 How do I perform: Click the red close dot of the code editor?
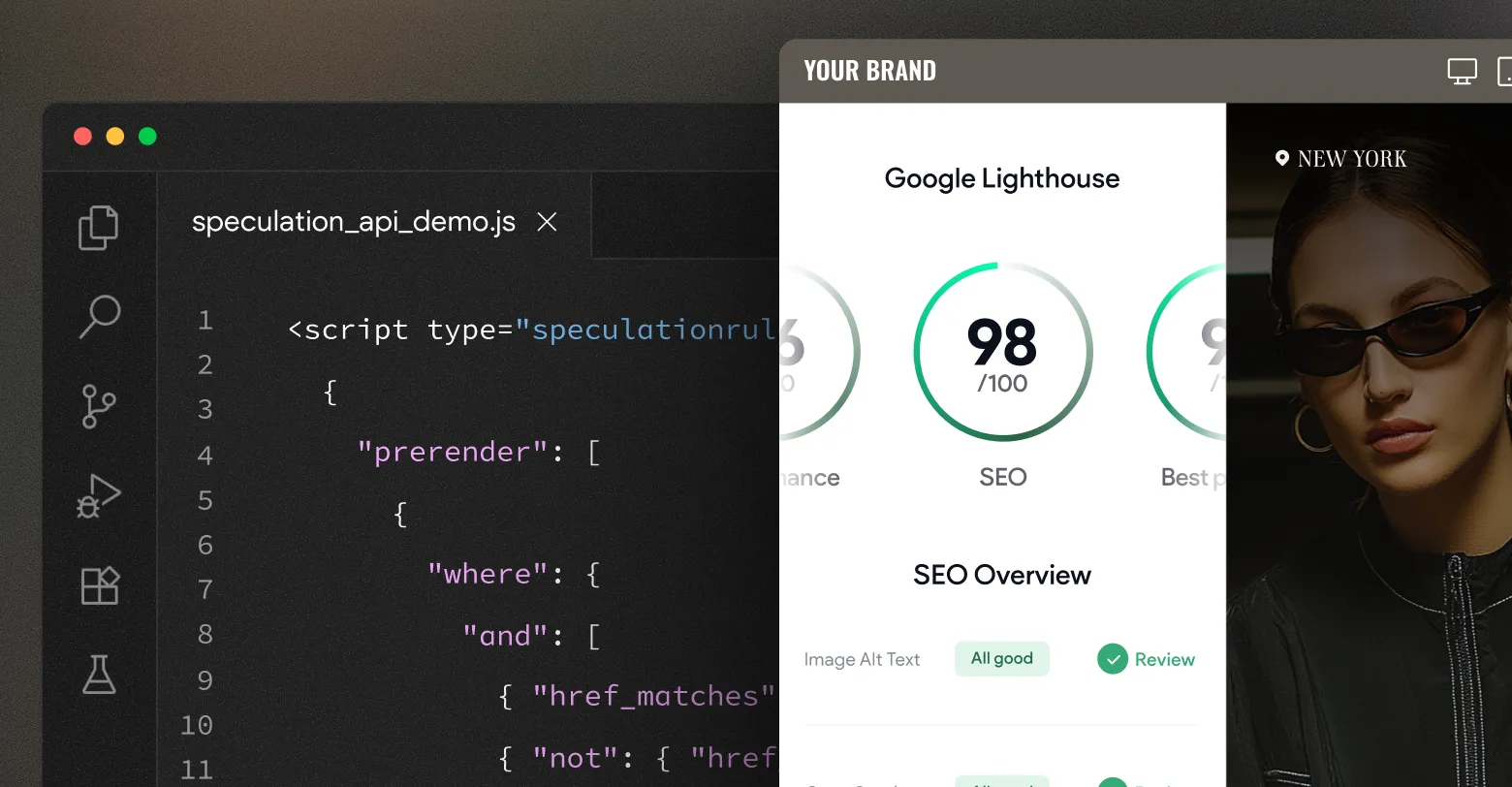tap(82, 136)
